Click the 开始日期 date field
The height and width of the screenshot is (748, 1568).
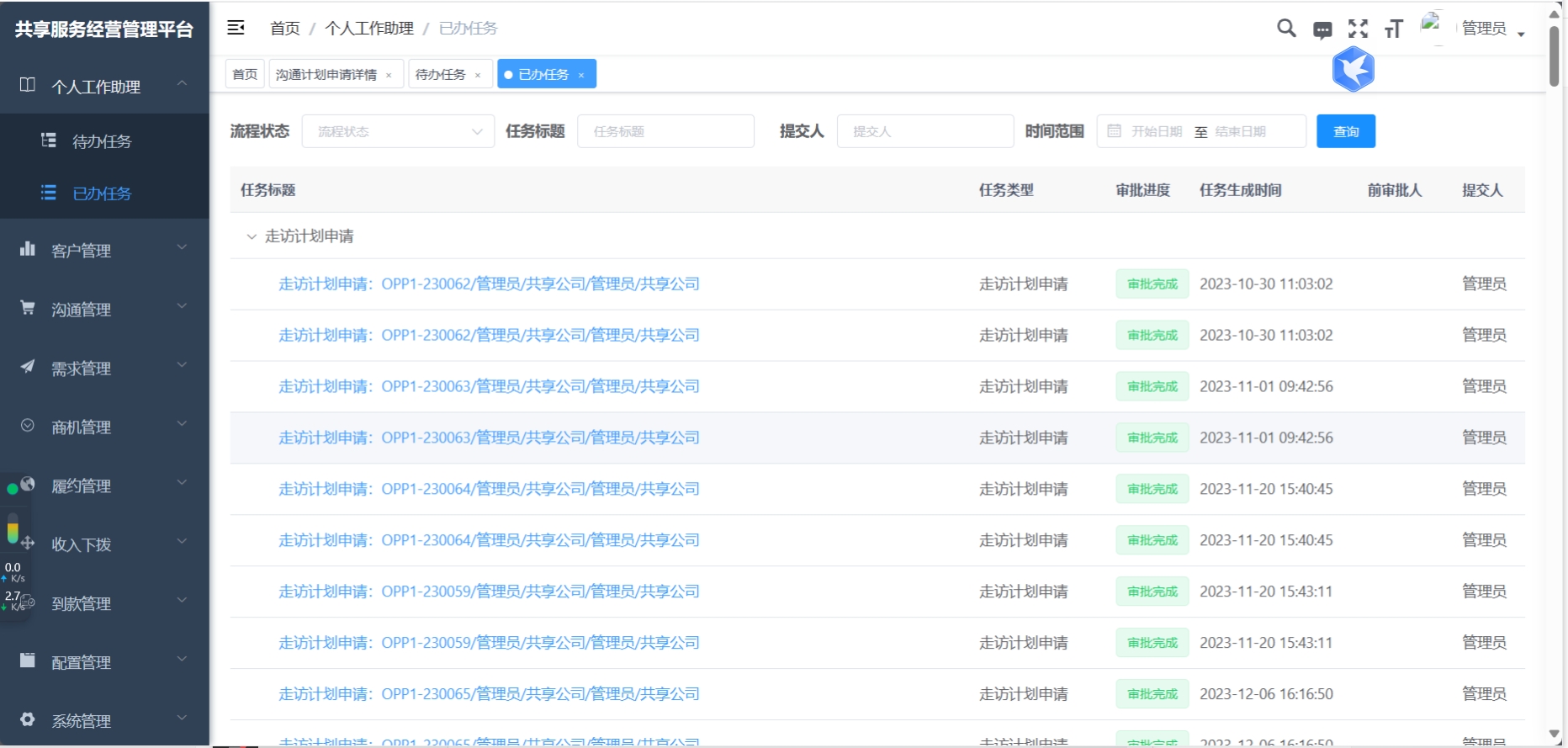click(x=1157, y=131)
